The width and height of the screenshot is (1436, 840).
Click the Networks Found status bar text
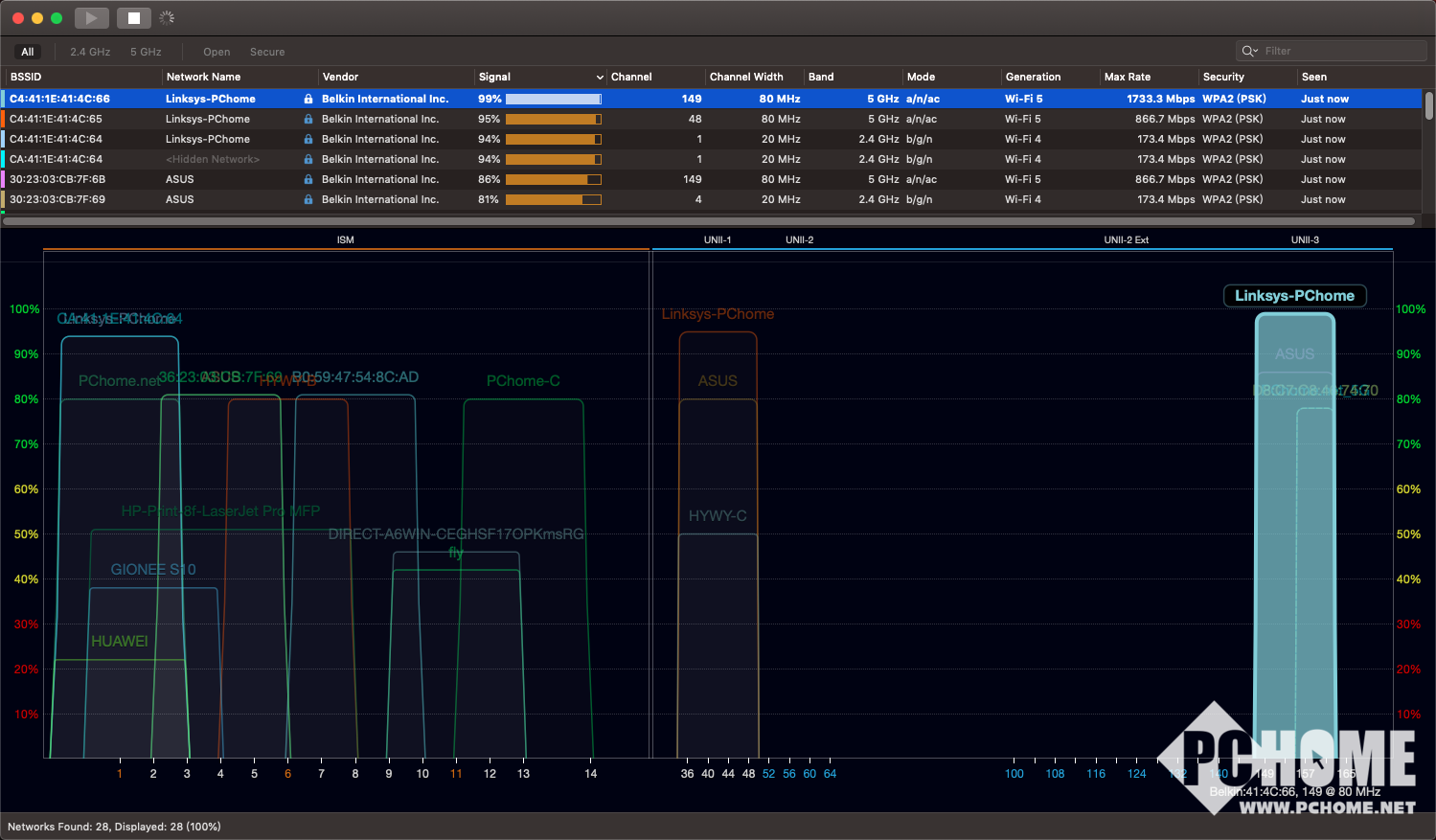(114, 827)
